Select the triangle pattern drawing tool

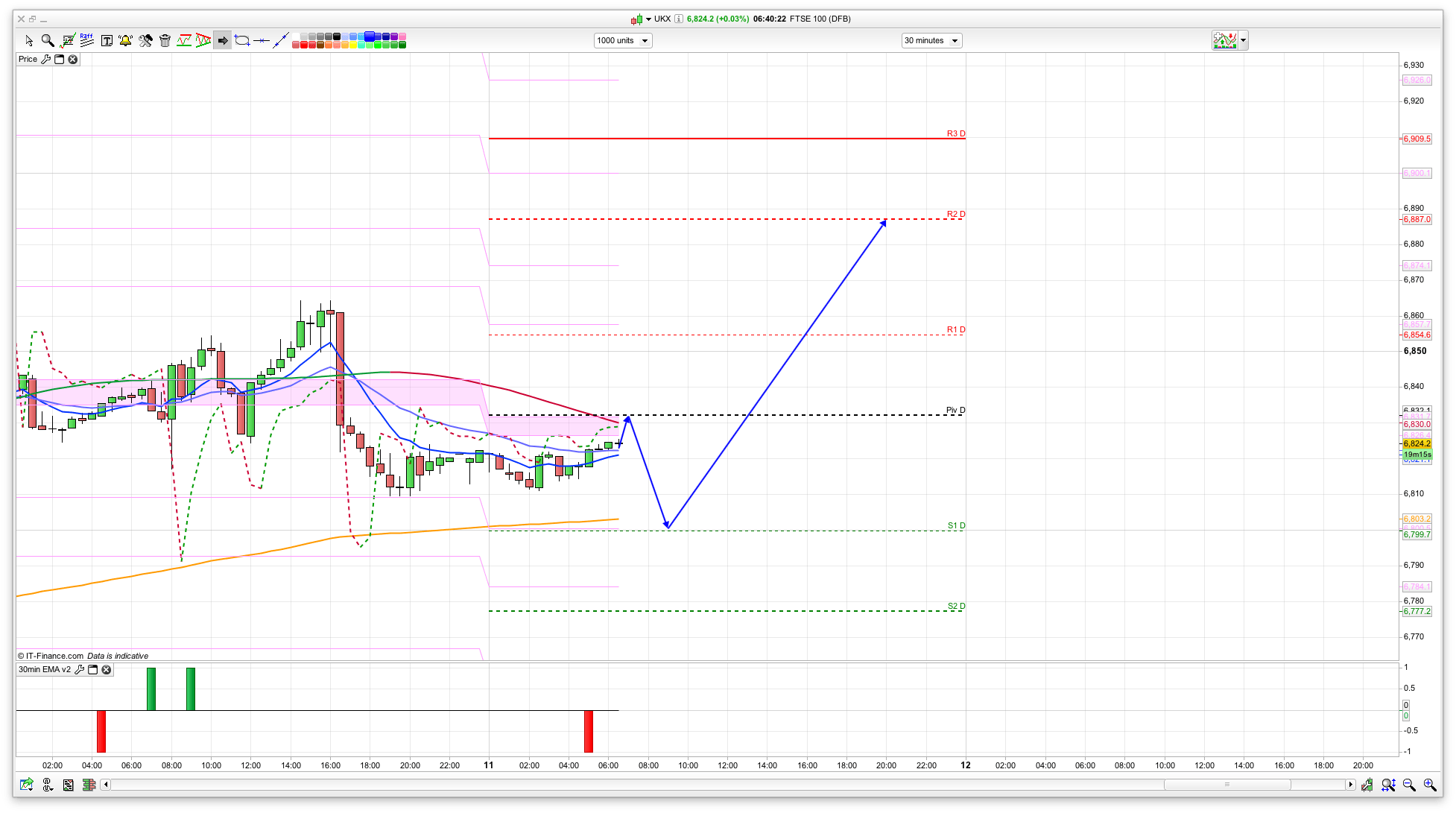(x=203, y=40)
